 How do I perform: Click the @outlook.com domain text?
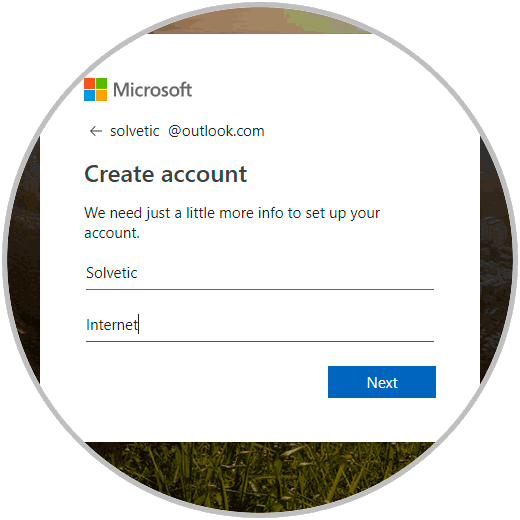click(x=216, y=131)
